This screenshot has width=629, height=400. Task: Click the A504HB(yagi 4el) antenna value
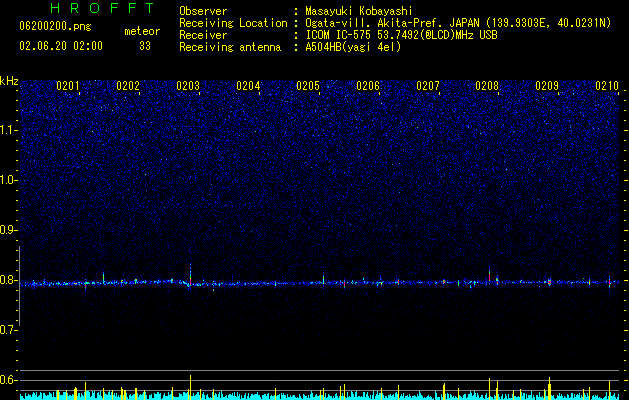click(353, 47)
